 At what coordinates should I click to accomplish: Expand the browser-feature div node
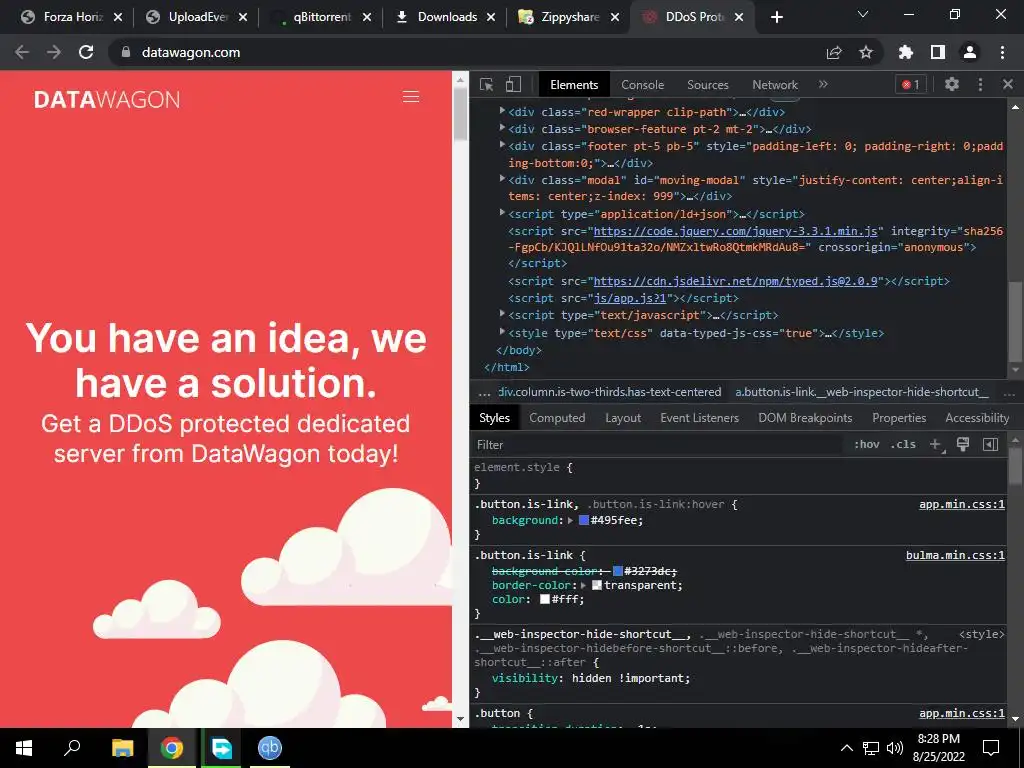[502, 128]
